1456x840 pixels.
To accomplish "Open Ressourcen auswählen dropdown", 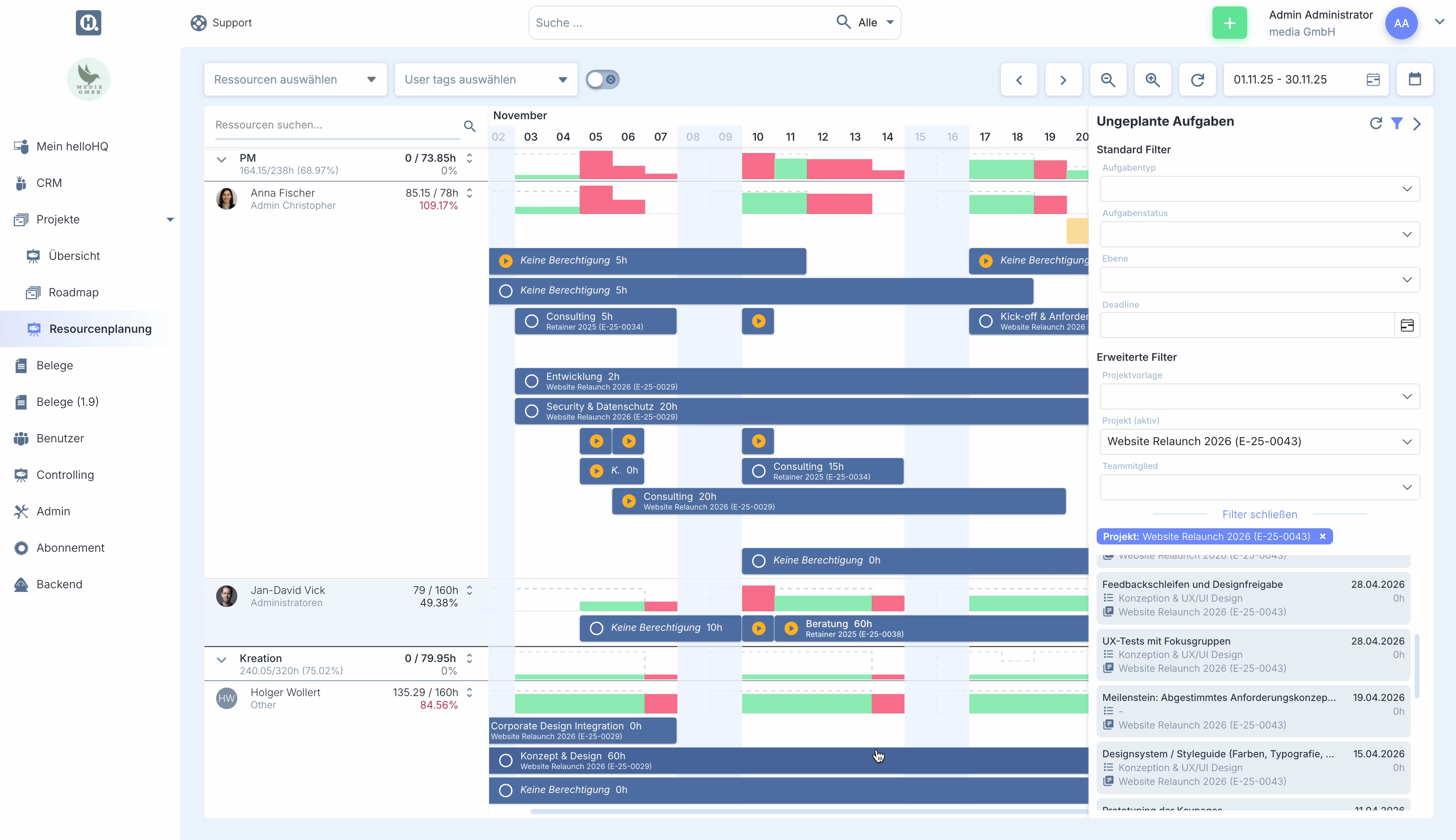I will click(x=295, y=79).
